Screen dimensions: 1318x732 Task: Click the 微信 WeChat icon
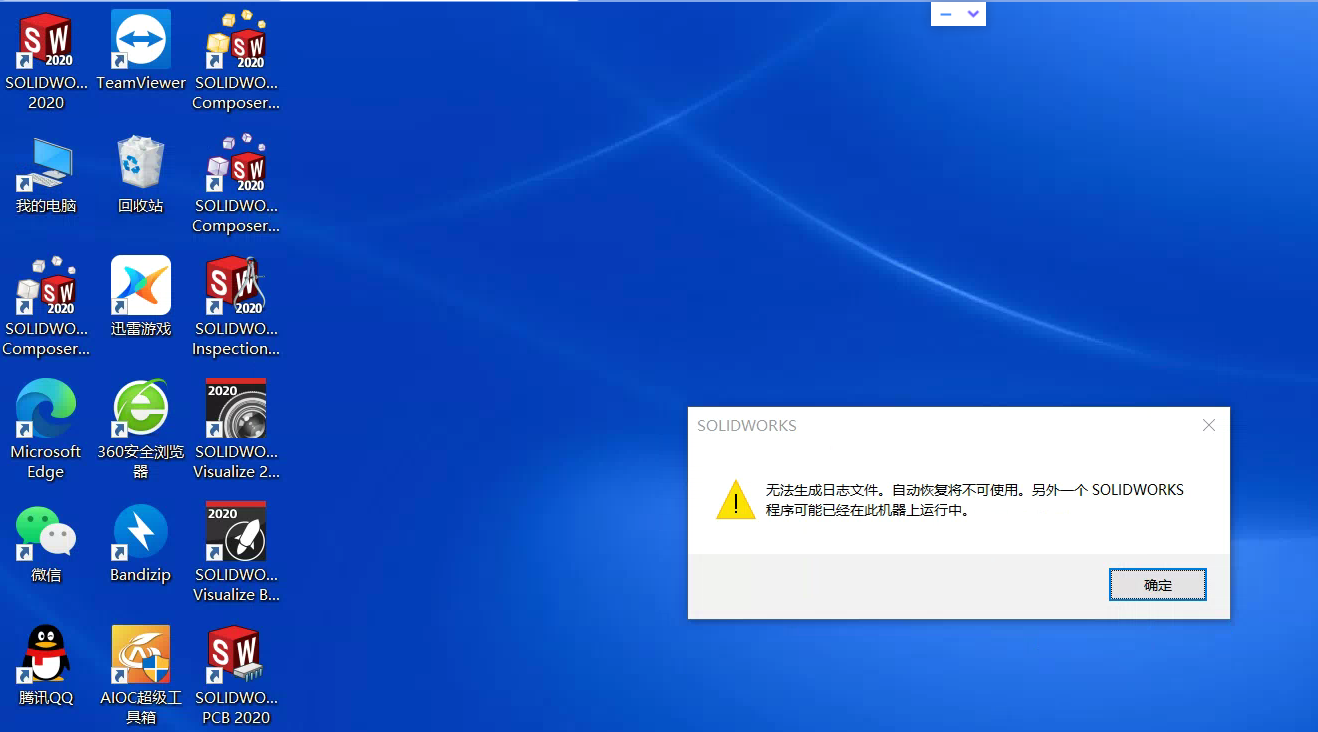pyautogui.click(x=46, y=532)
